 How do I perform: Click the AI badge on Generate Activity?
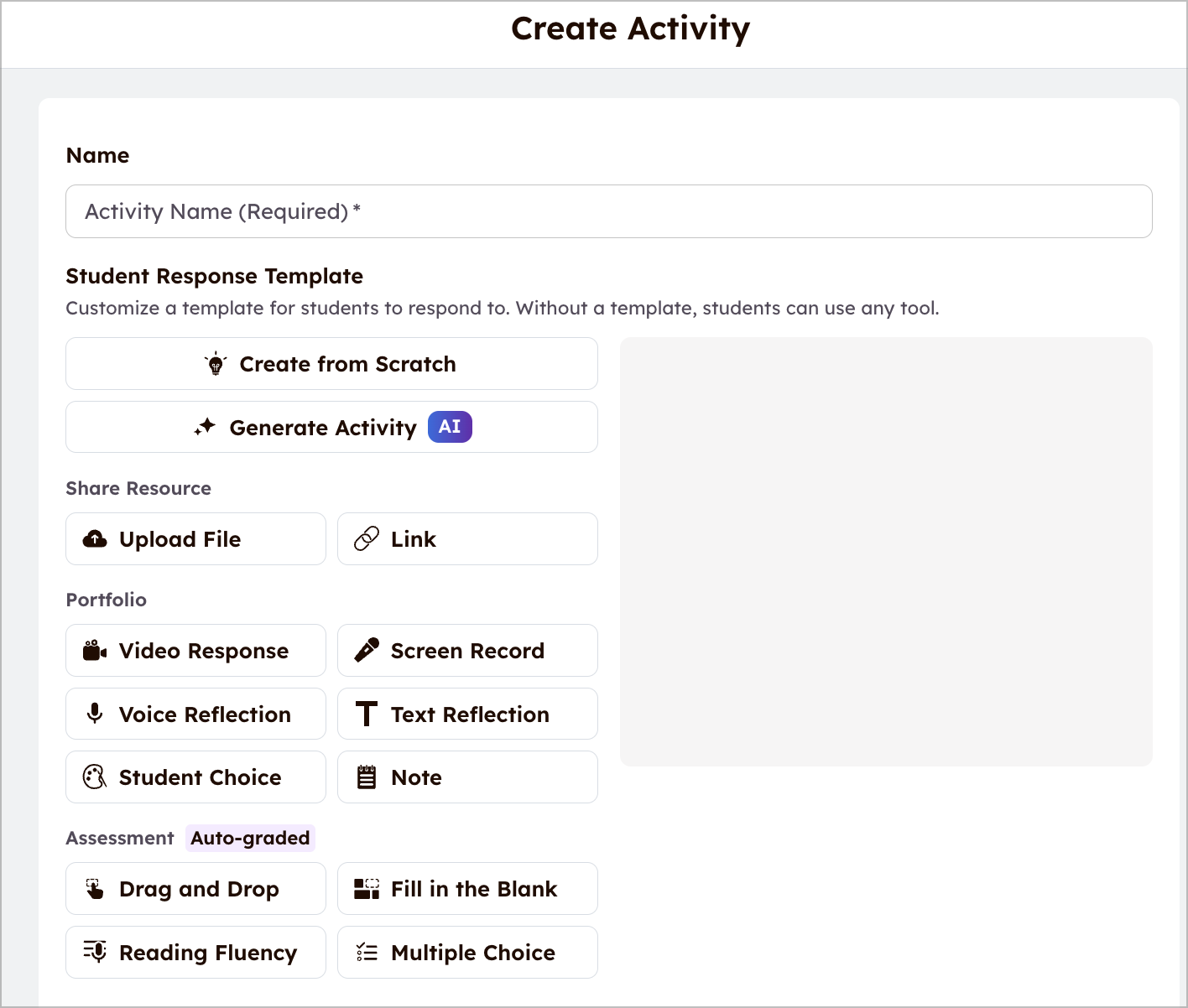[x=450, y=427]
